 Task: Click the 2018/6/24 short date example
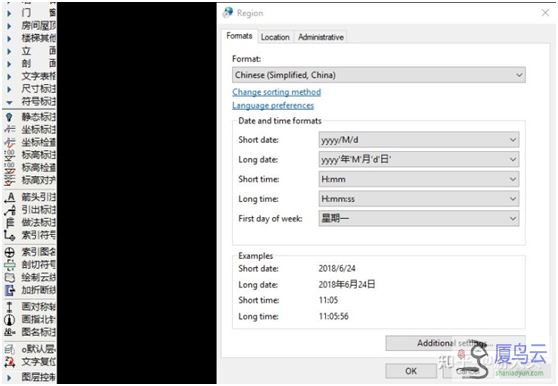tap(337, 269)
